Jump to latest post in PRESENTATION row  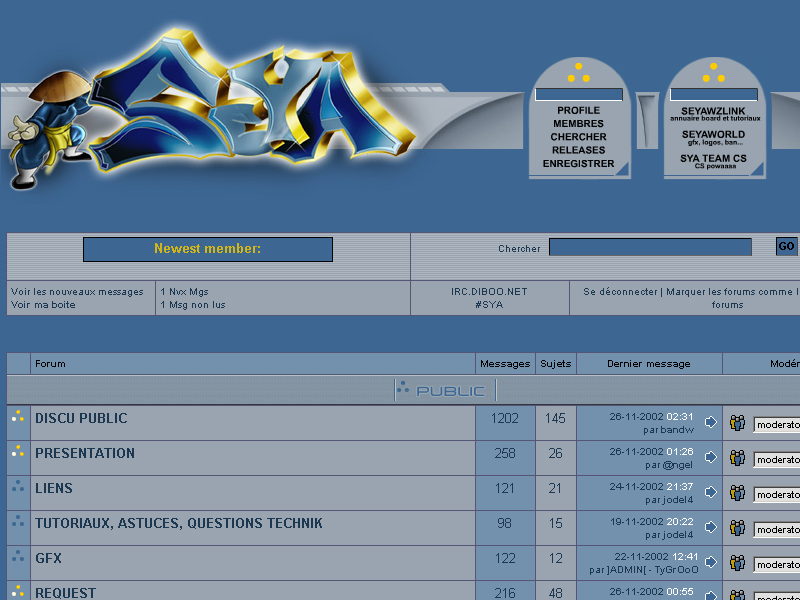click(x=711, y=458)
